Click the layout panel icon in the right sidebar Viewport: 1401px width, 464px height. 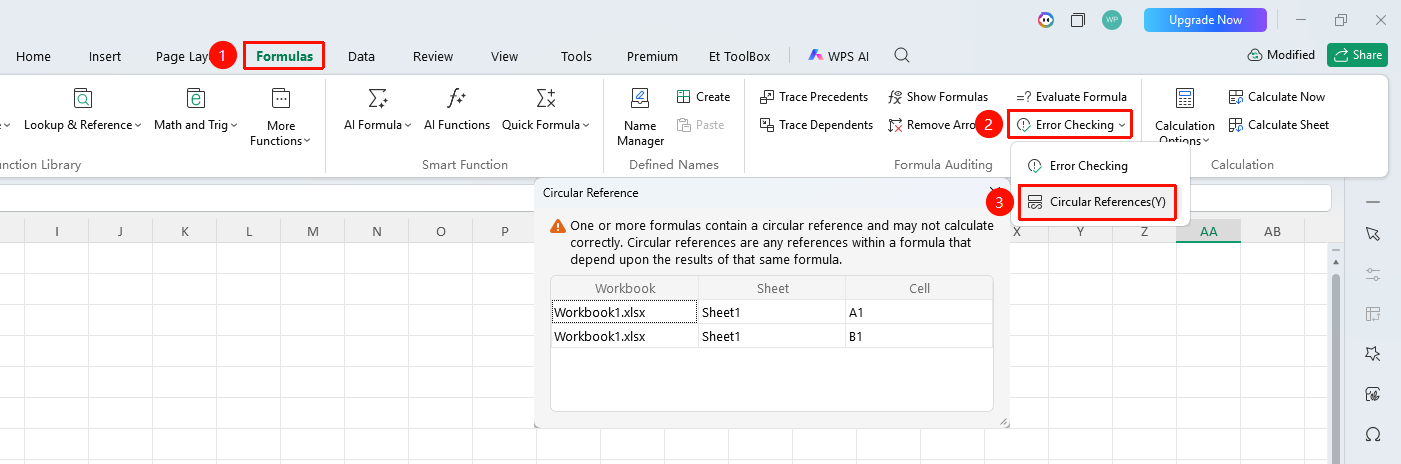click(1373, 314)
